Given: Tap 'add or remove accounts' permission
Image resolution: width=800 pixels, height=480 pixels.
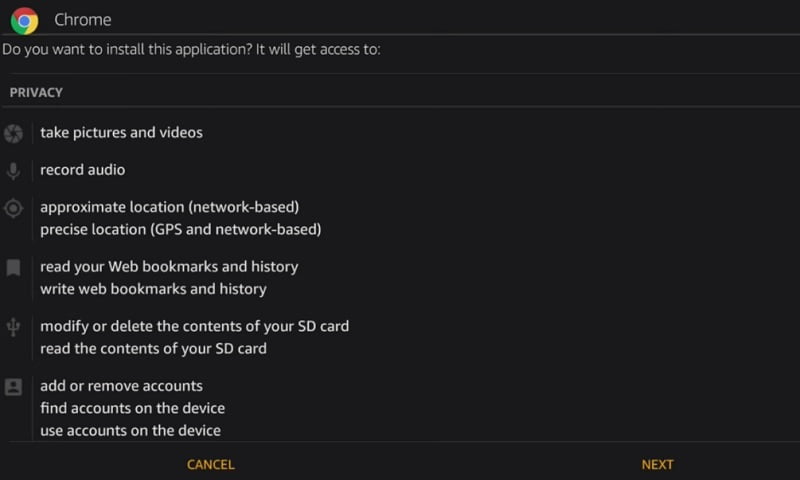Looking at the screenshot, I should [x=121, y=386].
